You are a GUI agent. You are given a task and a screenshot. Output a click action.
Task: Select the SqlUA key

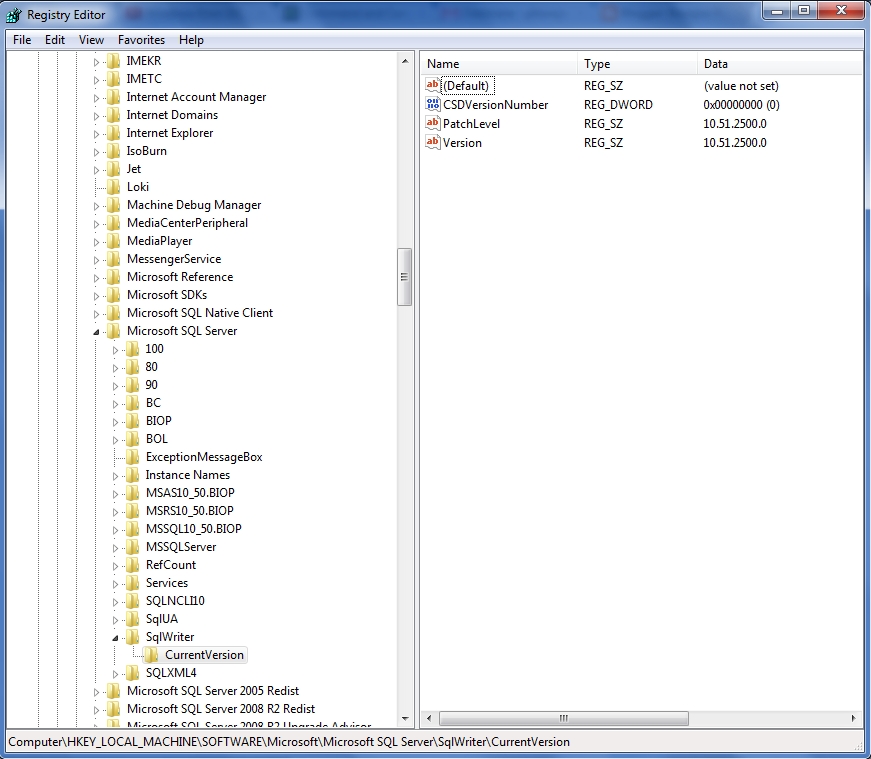coord(162,619)
